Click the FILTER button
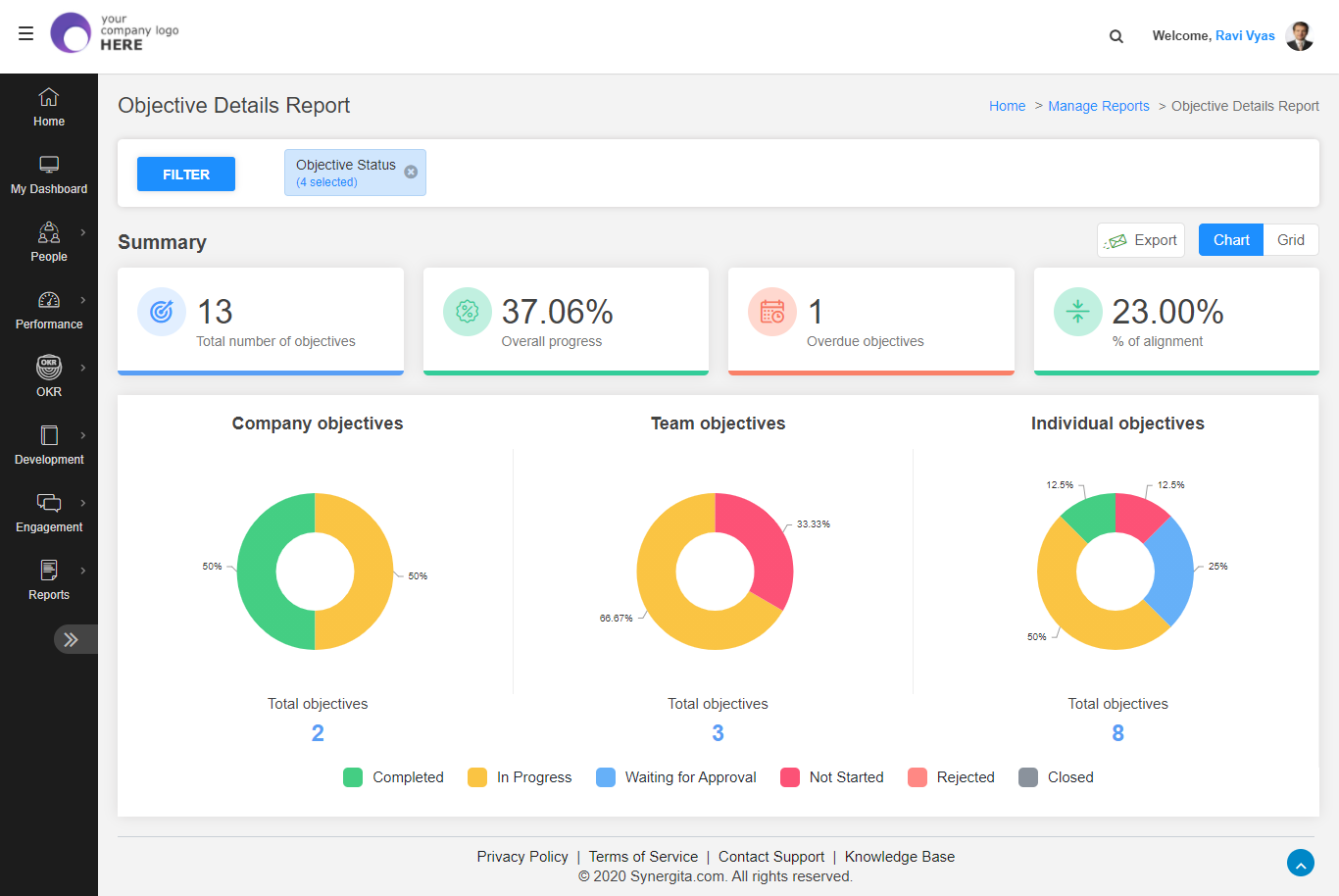1339x896 pixels. pos(185,174)
